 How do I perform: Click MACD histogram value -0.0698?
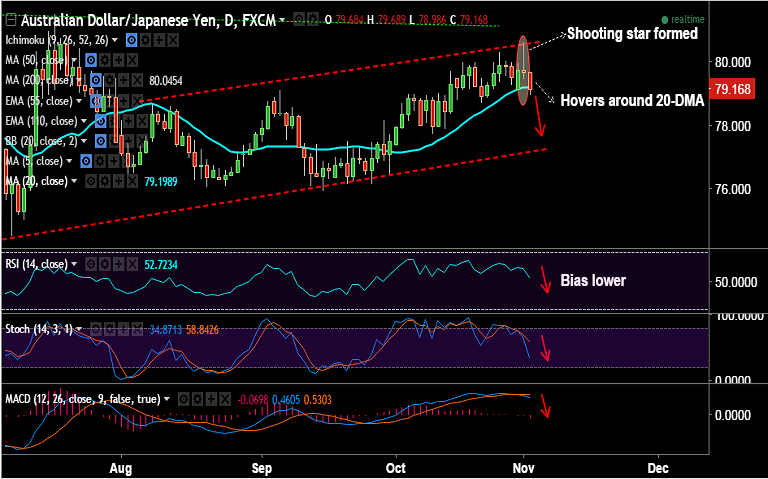point(253,400)
